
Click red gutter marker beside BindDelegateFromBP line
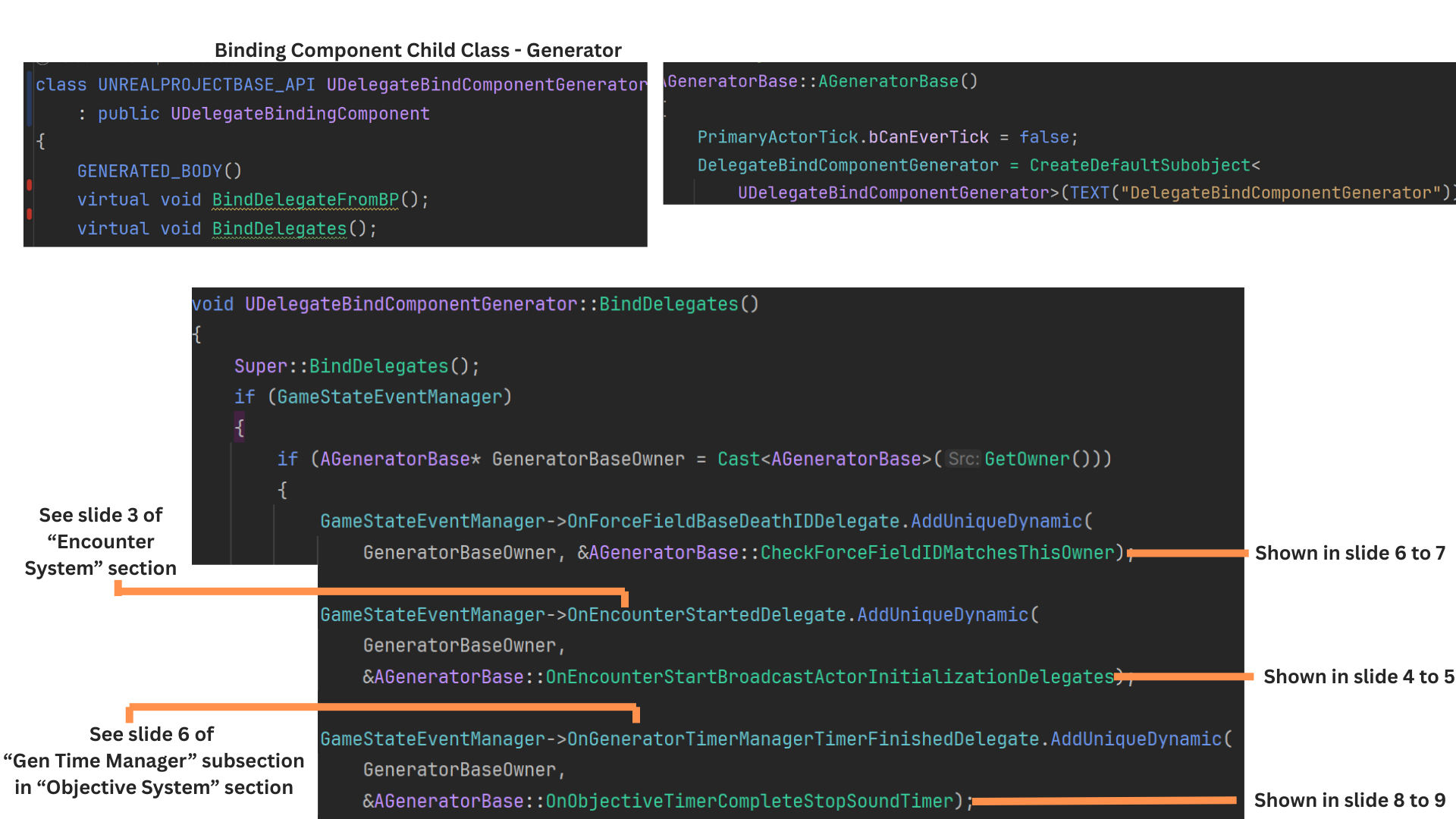29,185
